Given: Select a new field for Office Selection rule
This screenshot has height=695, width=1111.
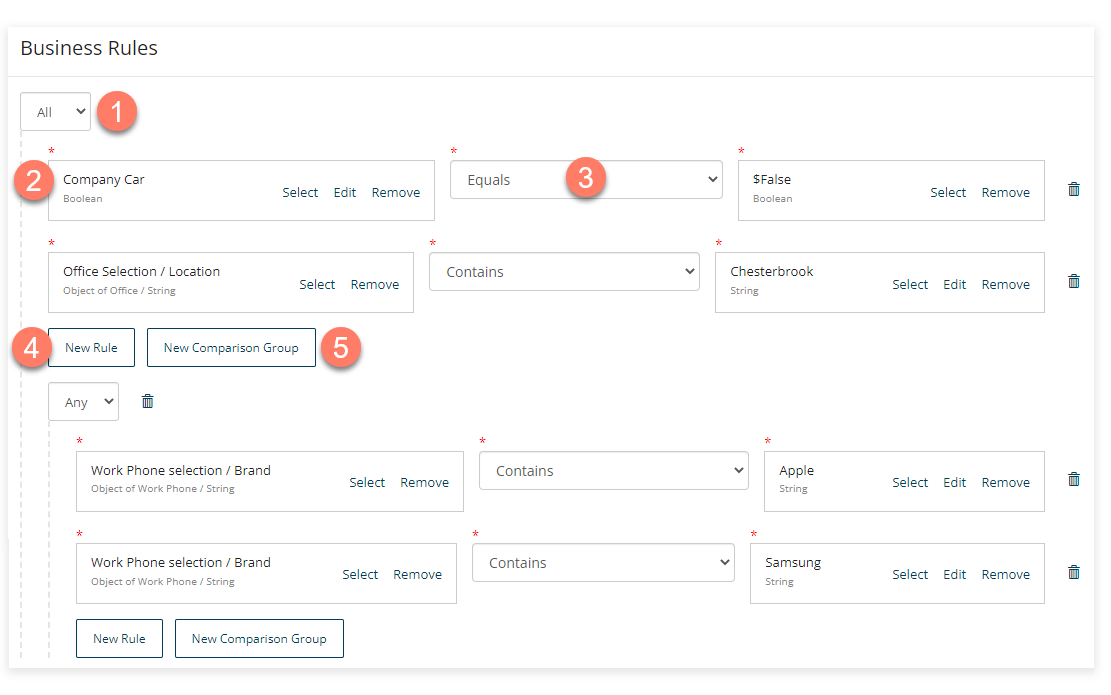Looking at the screenshot, I should (317, 284).
